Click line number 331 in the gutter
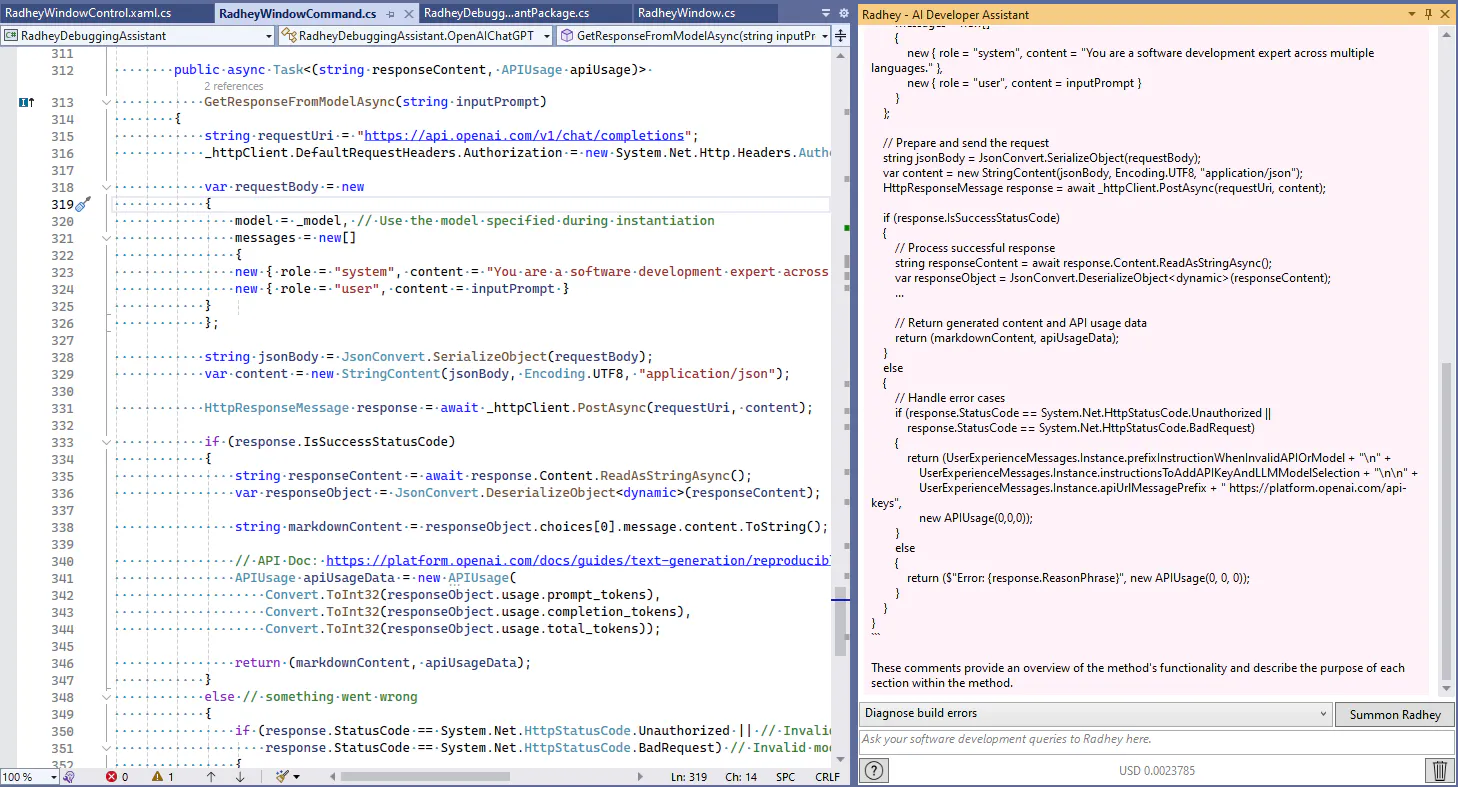Image resolution: width=1458 pixels, height=787 pixels. point(62,408)
